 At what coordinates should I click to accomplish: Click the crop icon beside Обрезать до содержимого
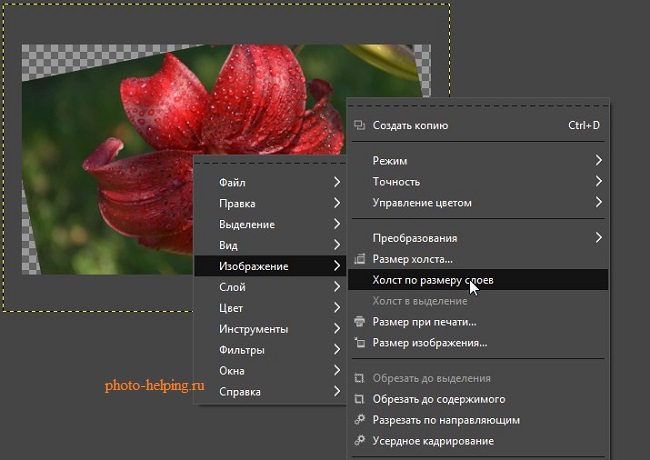[x=359, y=399]
